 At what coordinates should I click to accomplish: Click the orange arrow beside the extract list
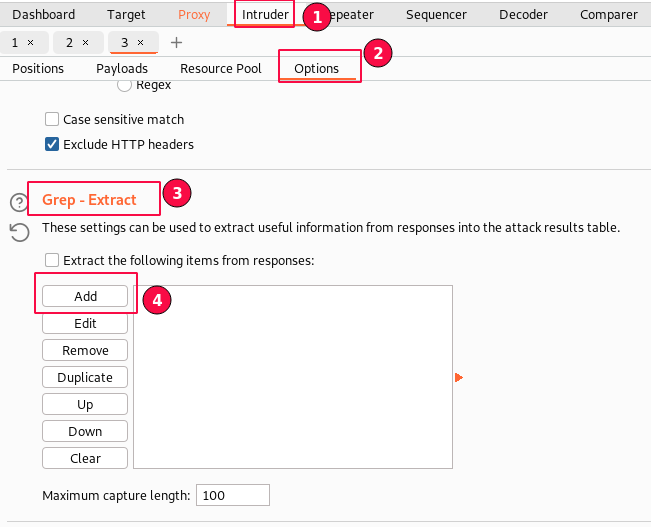[459, 377]
